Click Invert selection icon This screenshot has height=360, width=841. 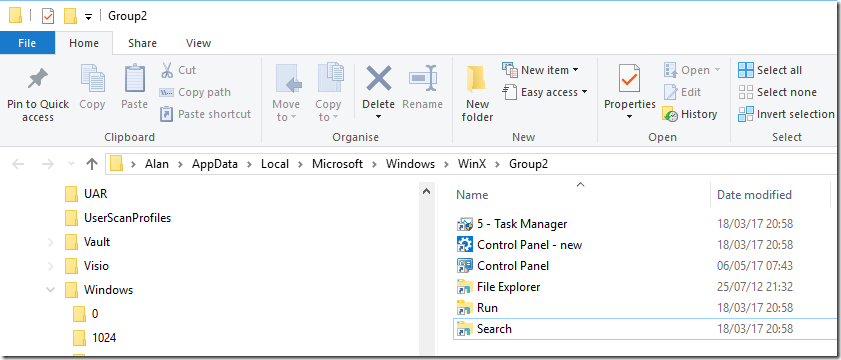click(x=746, y=114)
